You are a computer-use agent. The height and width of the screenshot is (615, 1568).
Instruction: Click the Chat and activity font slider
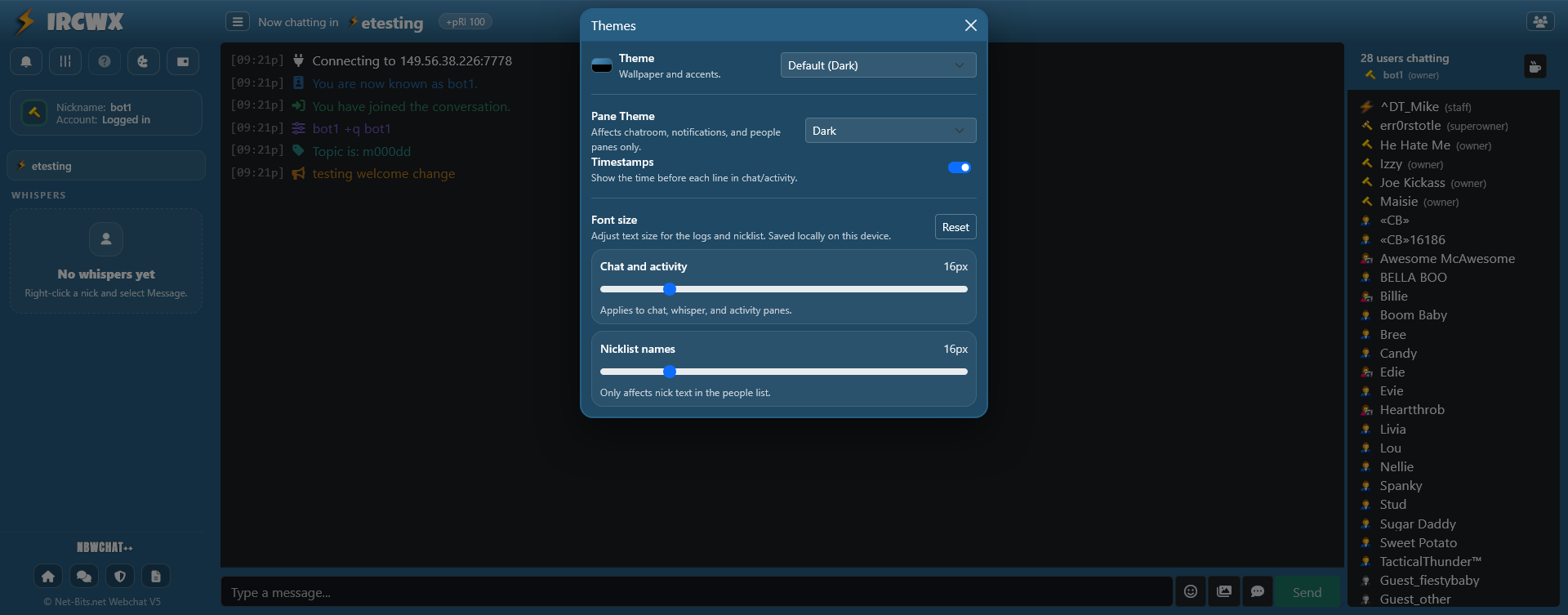[x=783, y=289]
